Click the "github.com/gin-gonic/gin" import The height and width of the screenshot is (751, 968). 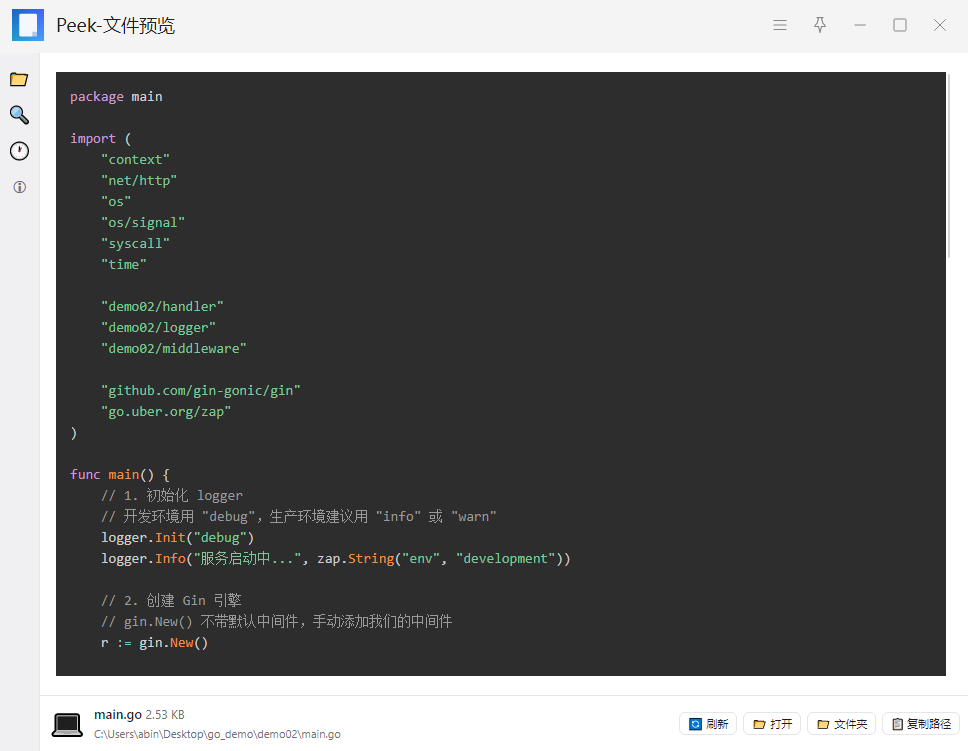(201, 390)
